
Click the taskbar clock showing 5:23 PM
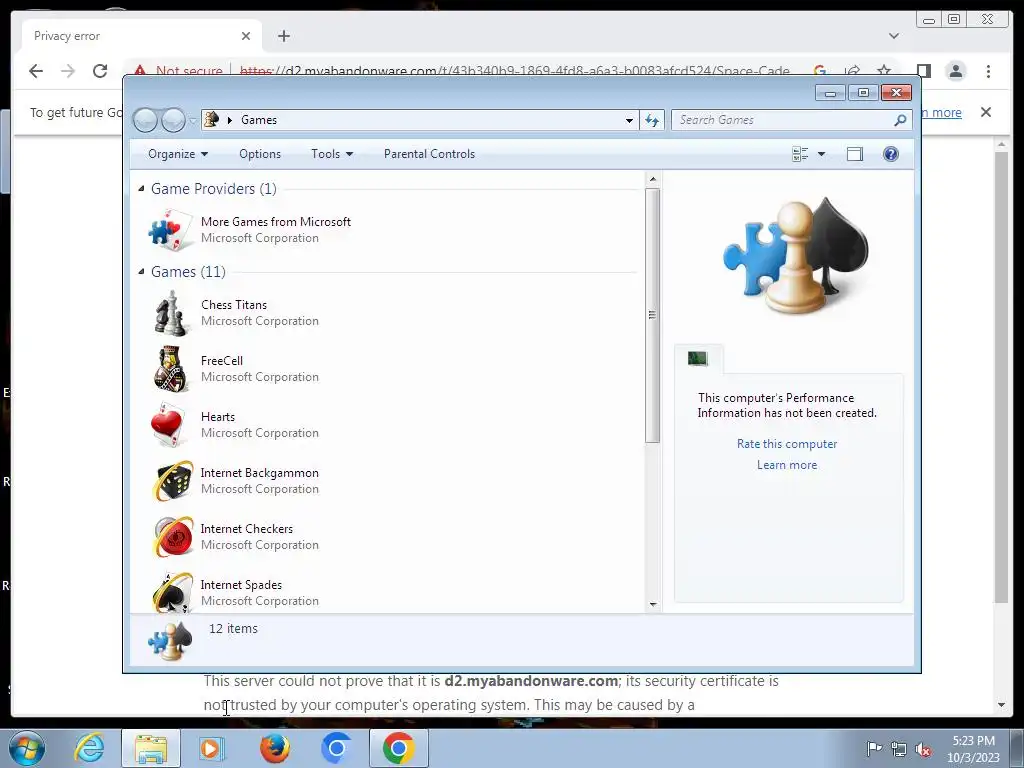point(974,748)
